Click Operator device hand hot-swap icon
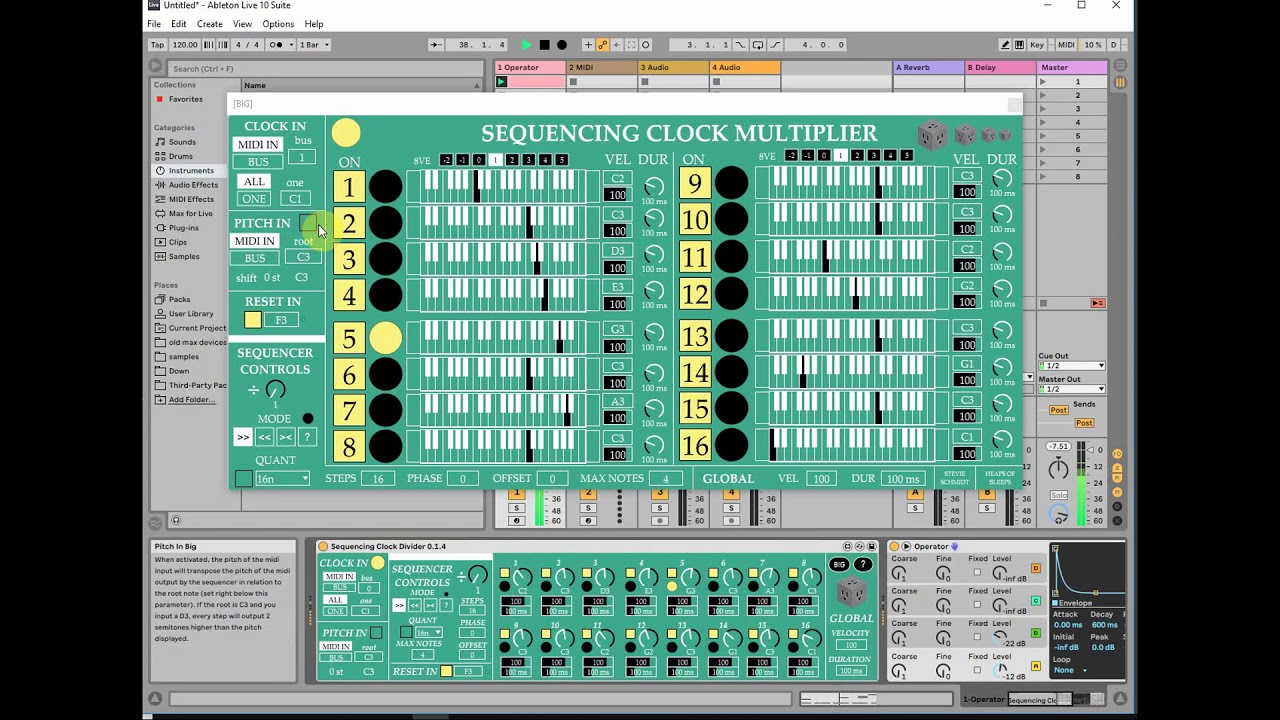Viewport: 1280px width, 720px height. (x=954, y=546)
